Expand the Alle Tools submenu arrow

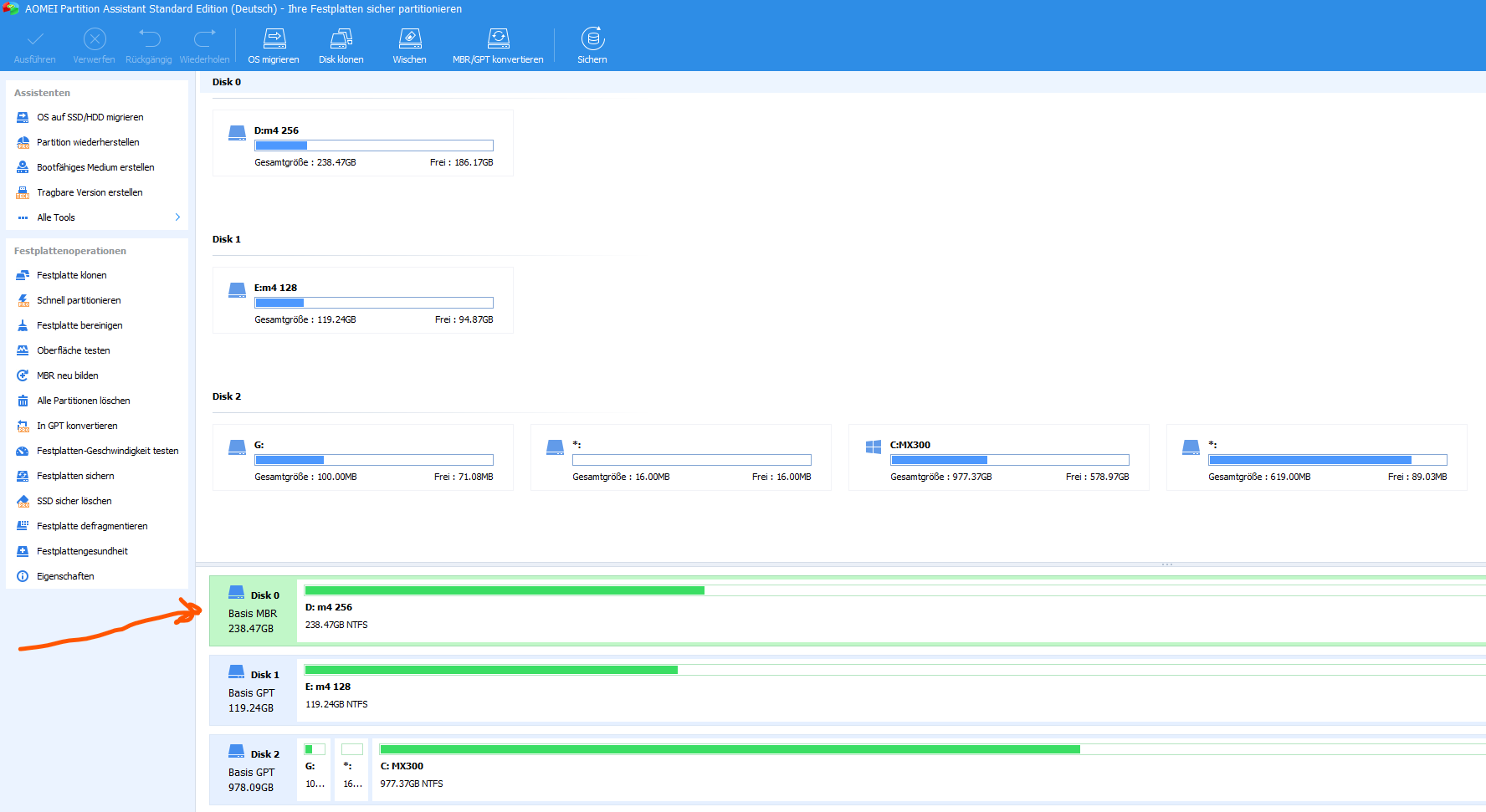click(x=177, y=217)
